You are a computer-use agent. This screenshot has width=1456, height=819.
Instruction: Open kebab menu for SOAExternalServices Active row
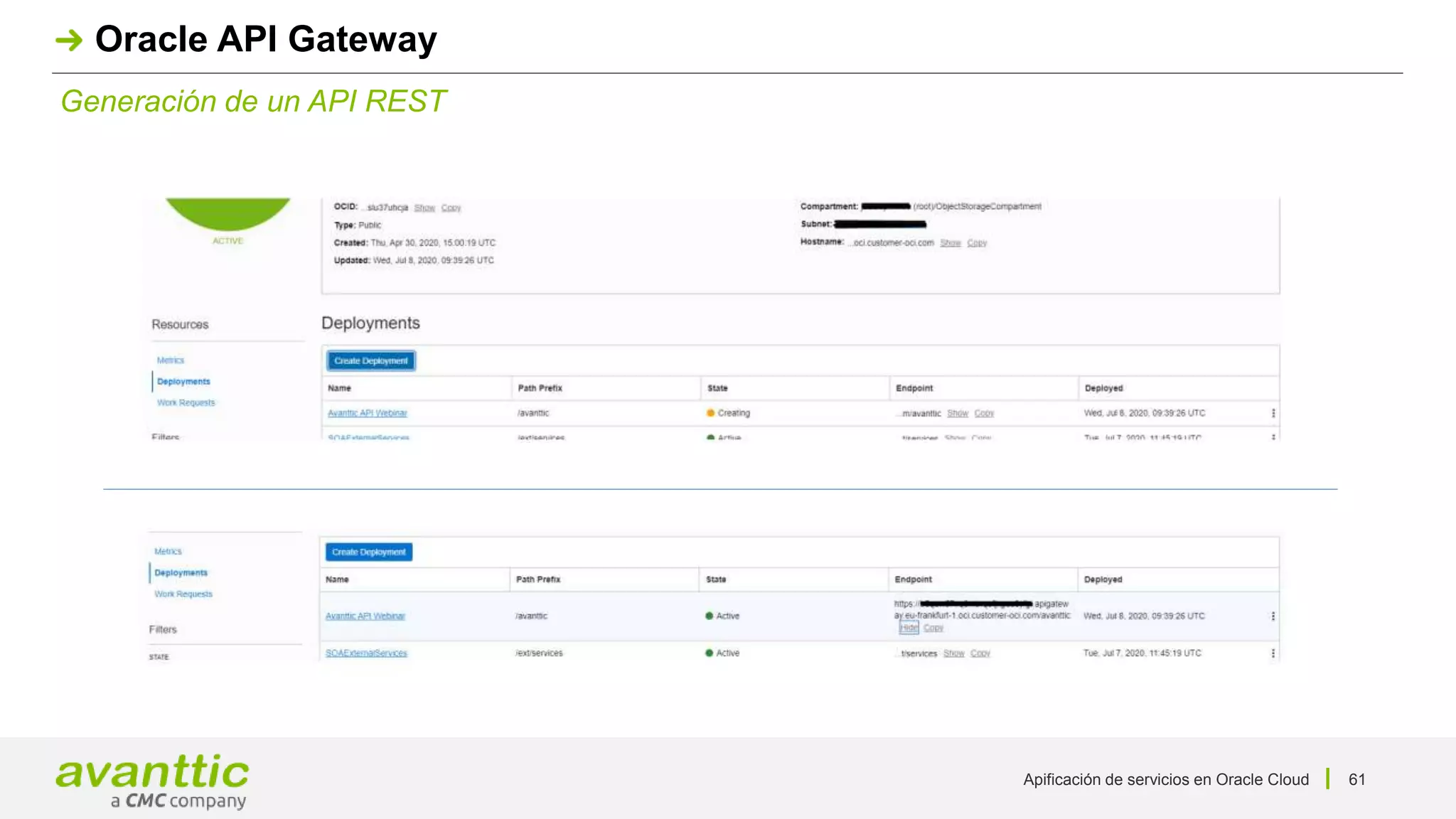[x=1273, y=653]
